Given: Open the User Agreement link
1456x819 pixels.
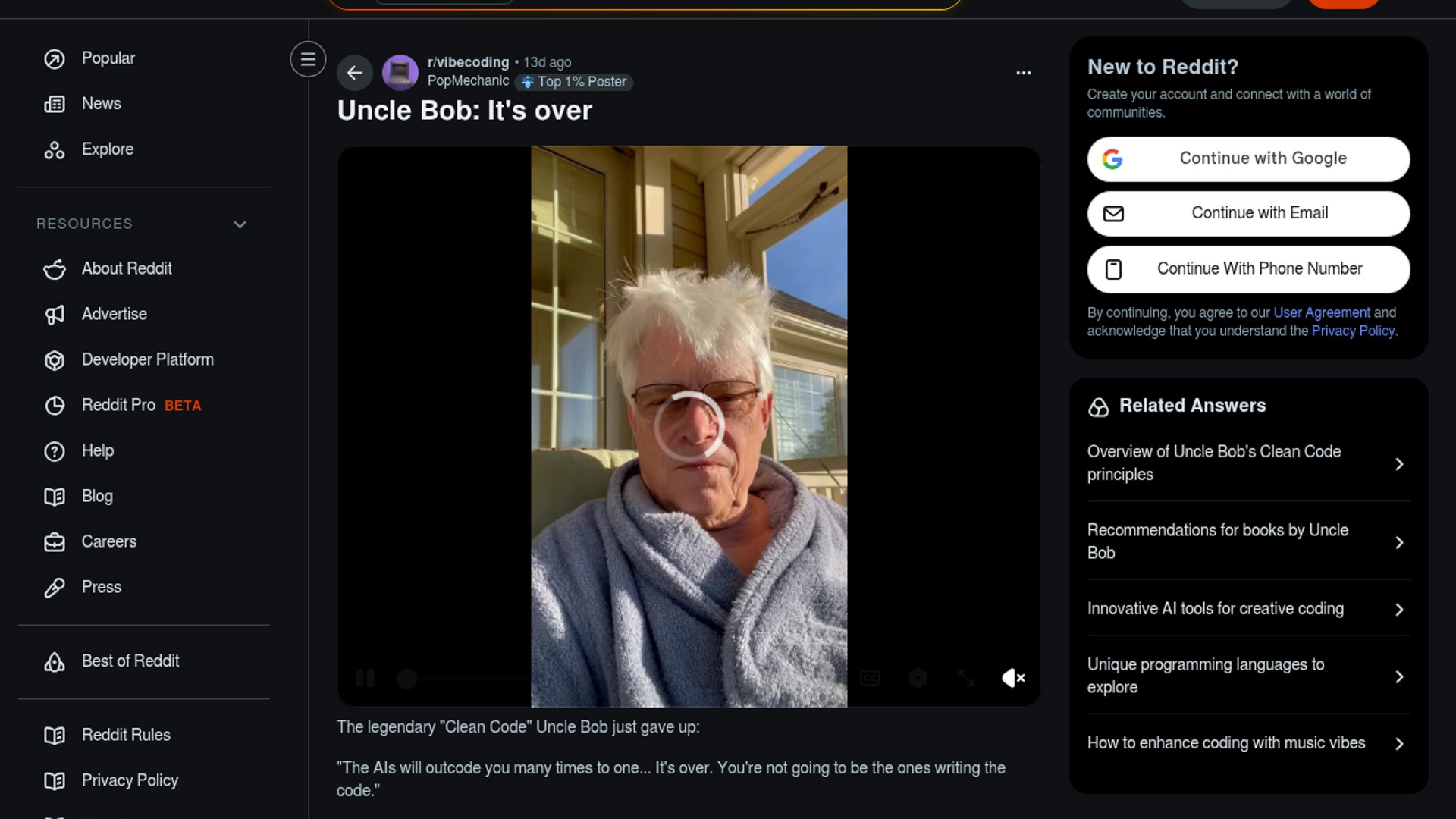Looking at the screenshot, I should click(x=1321, y=312).
